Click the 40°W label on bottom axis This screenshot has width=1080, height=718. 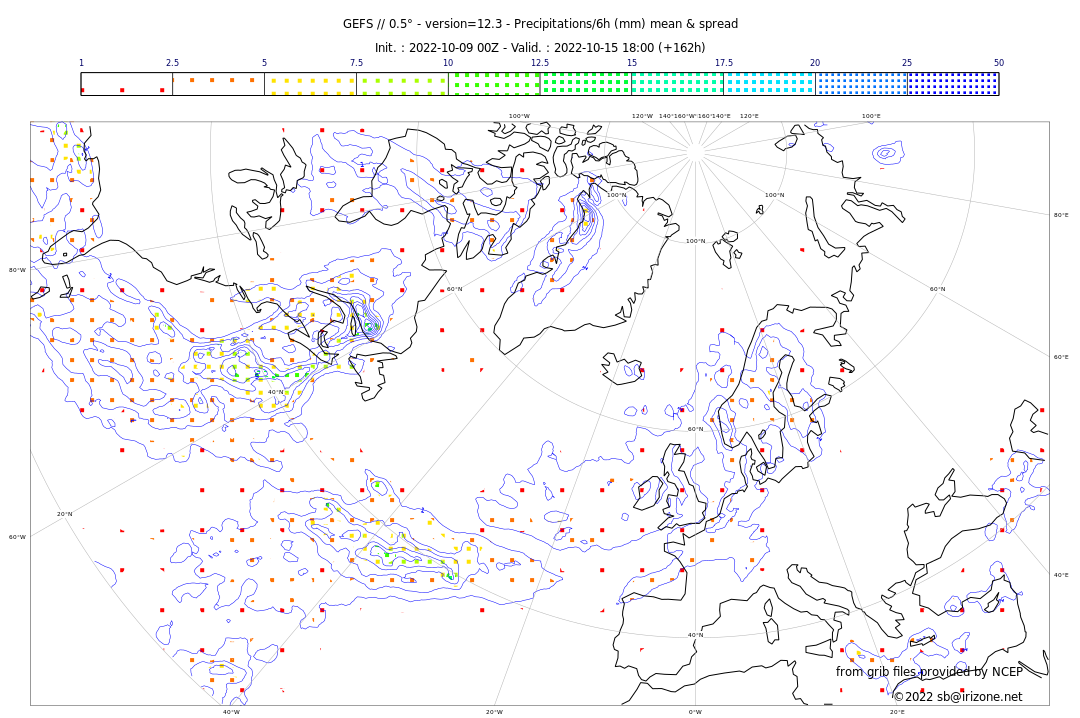click(231, 712)
